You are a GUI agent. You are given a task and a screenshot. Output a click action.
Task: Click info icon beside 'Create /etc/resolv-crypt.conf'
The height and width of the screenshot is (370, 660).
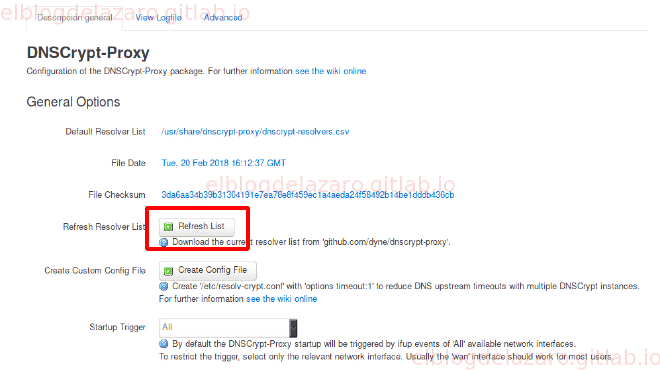coord(164,286)
